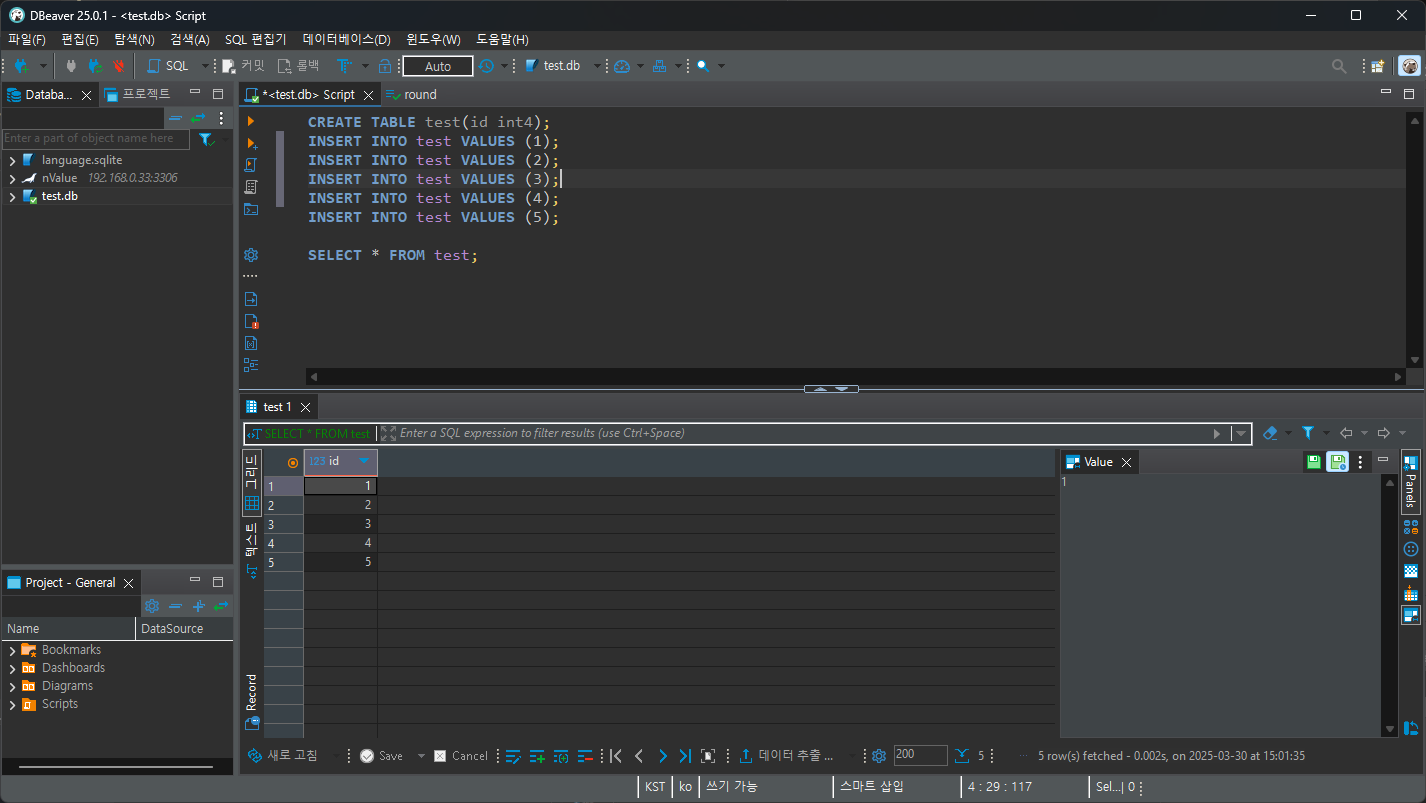Open the 파일(F) menu
The image size is (1426, 803).
coord(27,40)
